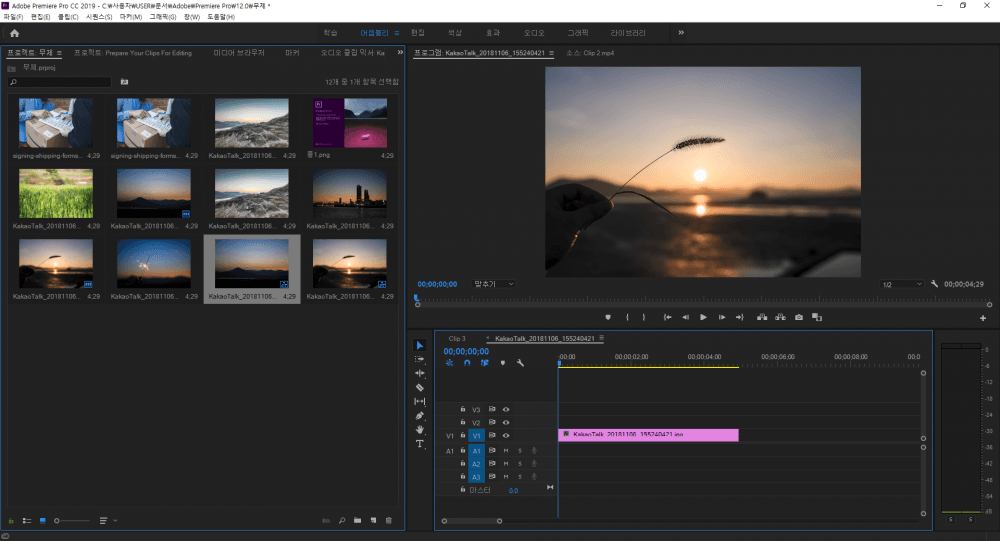Adjust project thumbnail zoom slider
This screenshot has height=541, width=1000.
(71, 521)
